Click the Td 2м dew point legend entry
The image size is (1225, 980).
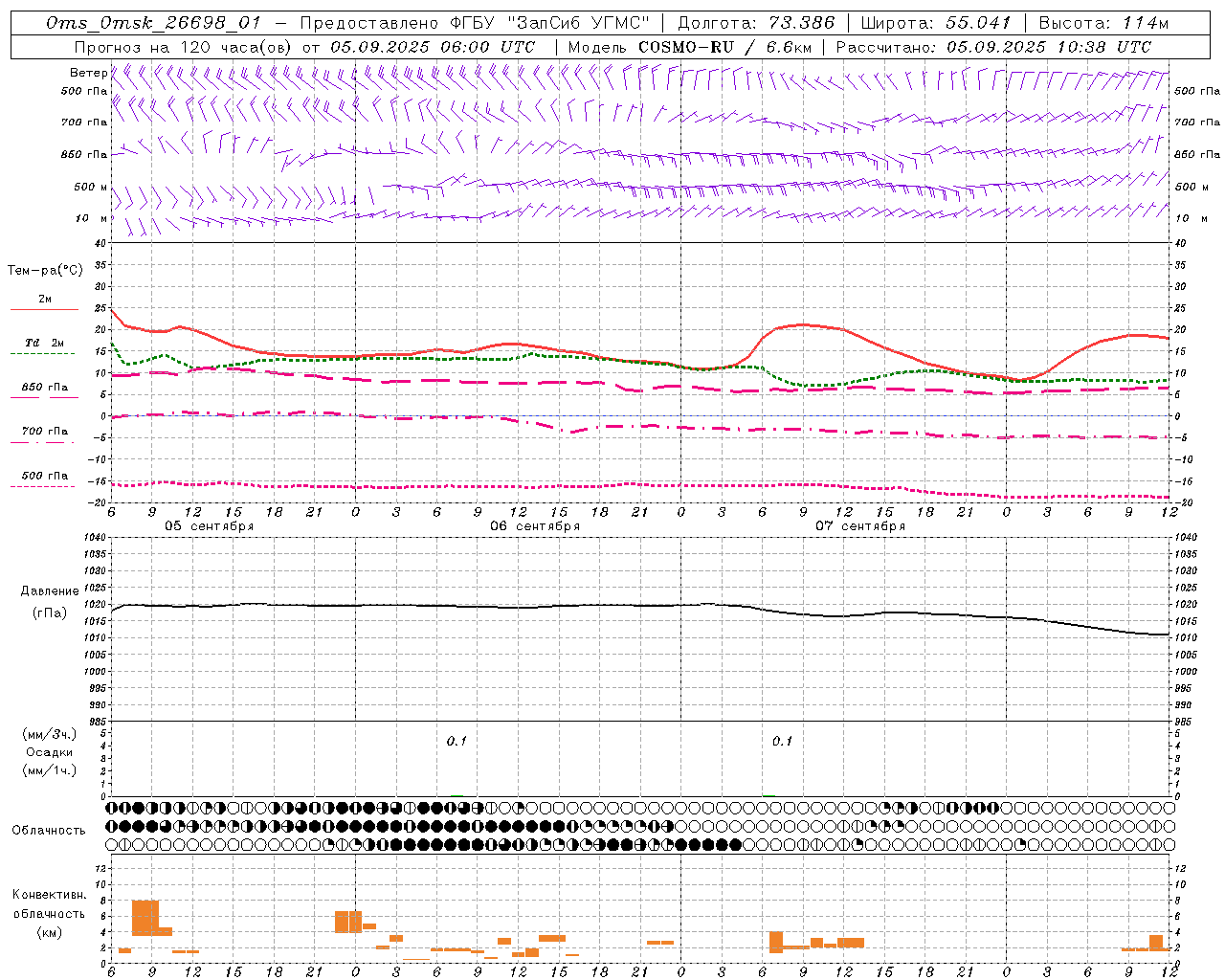click(x=45, y=345)
